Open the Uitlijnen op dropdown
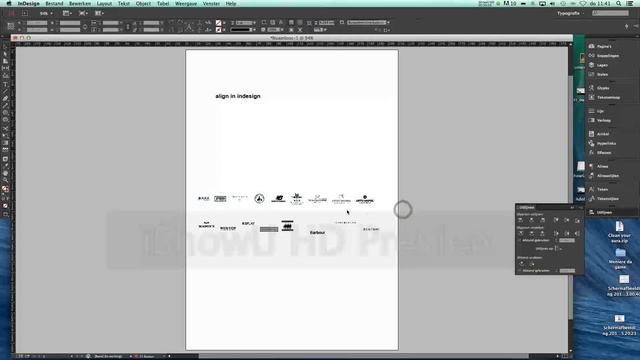 (x=558, y=249)
